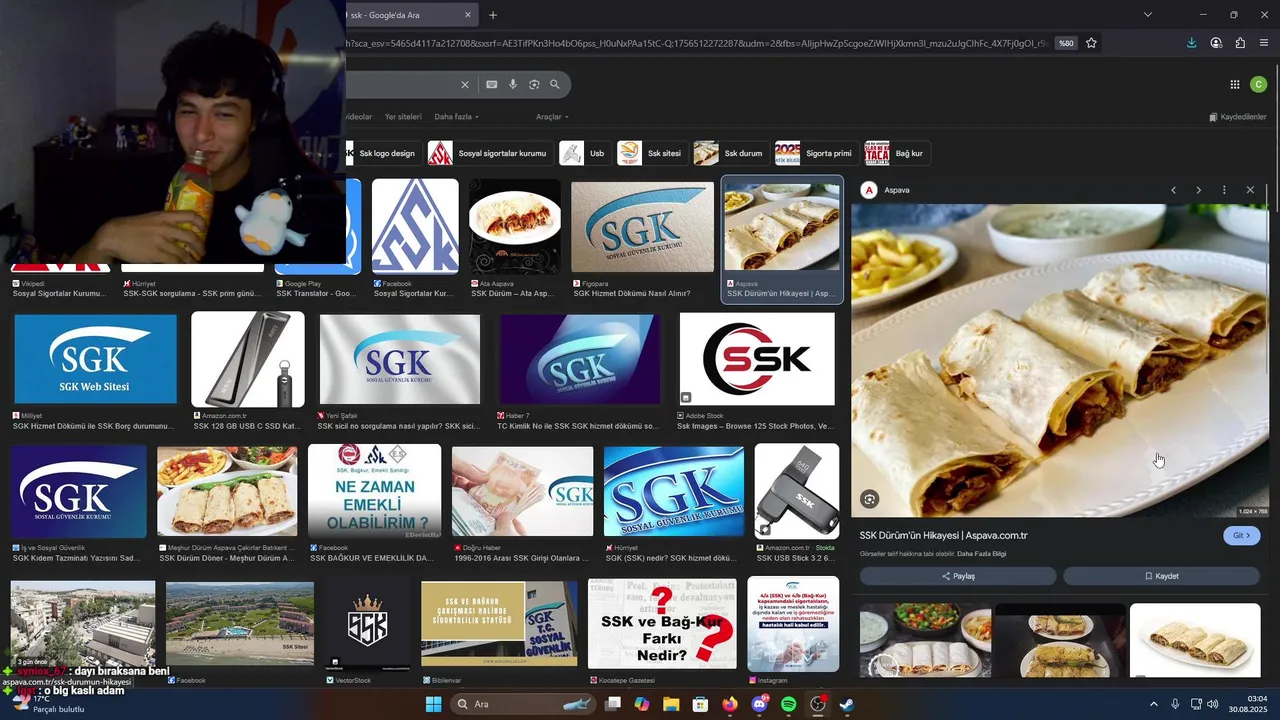This screenshot has height=720, width=1280.
Task: Select the Ssk logo design chip
Action: tap(382, 153)
